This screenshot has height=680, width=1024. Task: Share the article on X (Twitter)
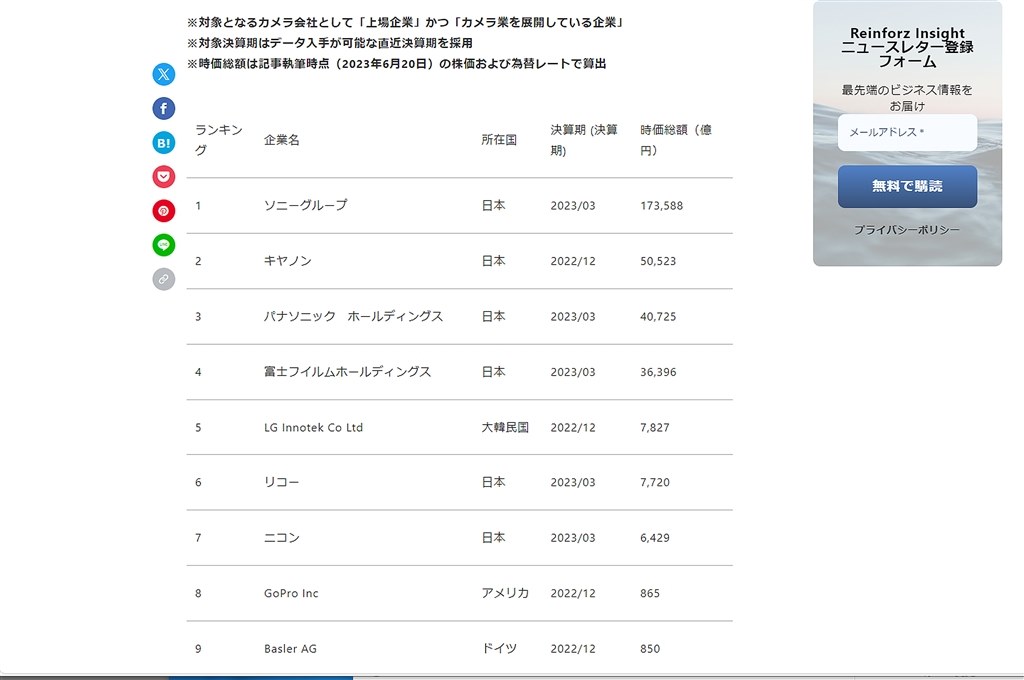(163, 74)
